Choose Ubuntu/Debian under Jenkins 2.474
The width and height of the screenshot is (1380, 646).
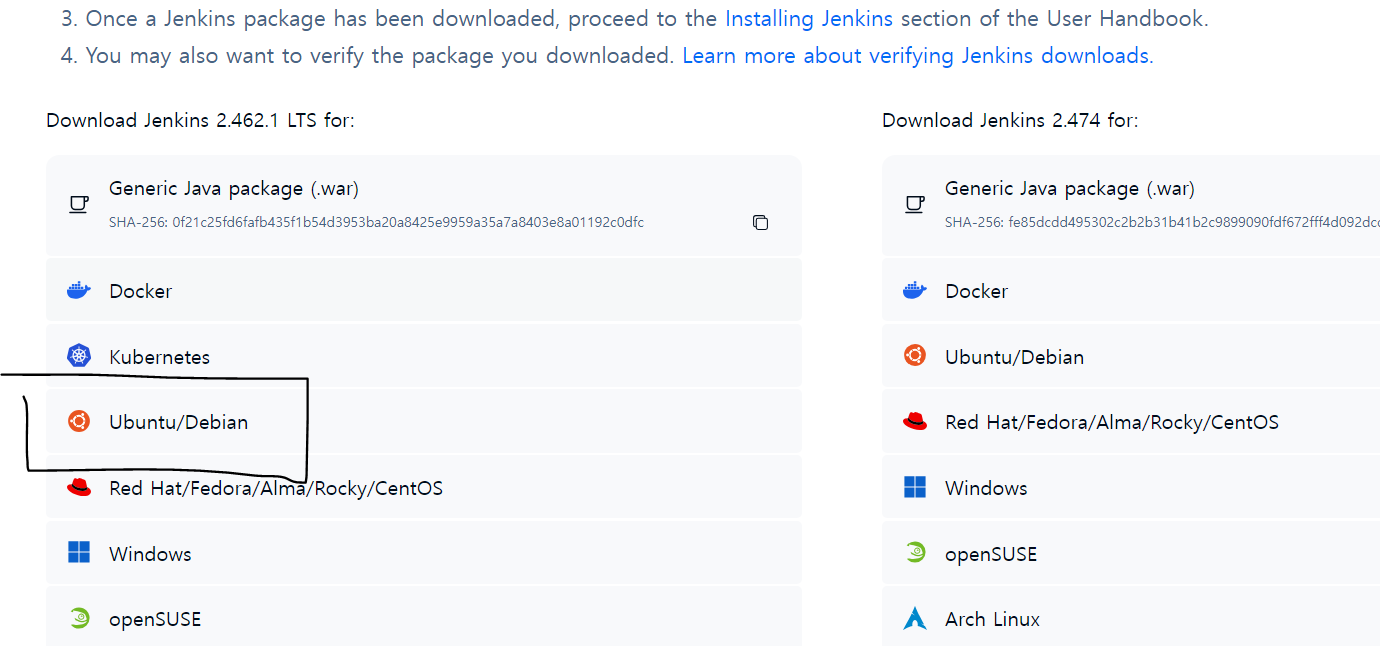click(x=1131, y=356)
